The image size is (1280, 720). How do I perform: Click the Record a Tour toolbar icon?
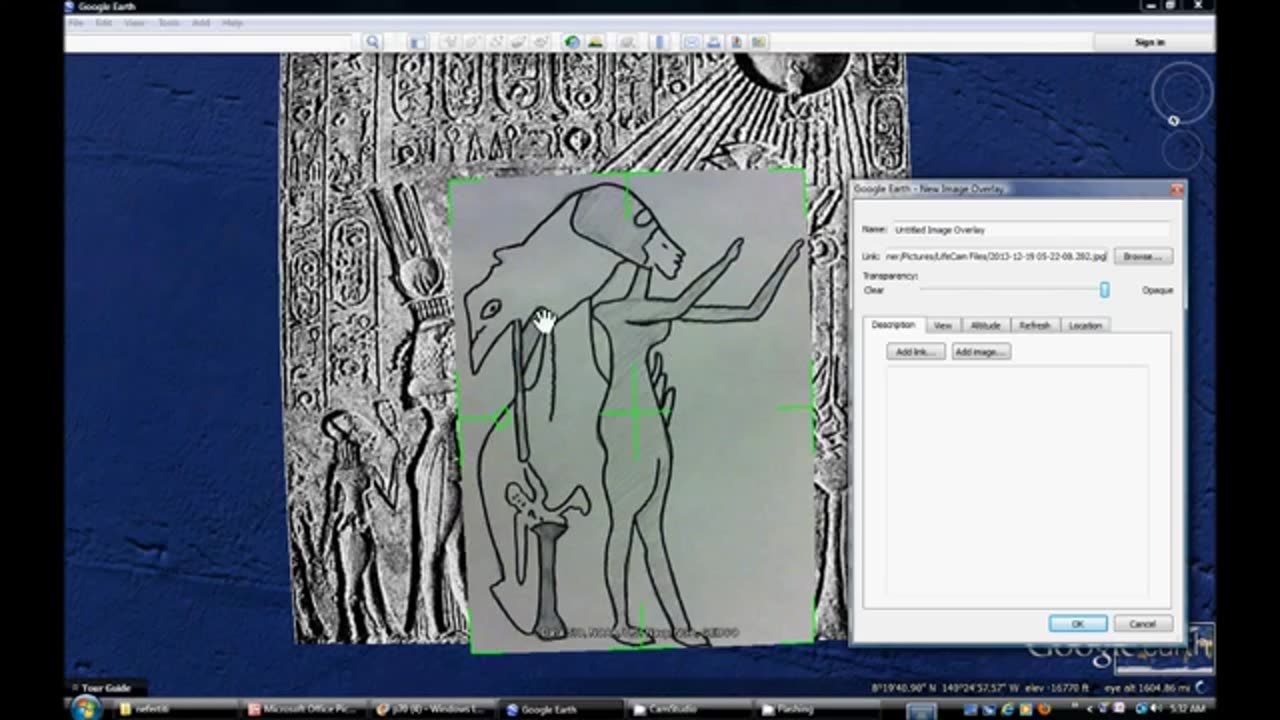tap(541, 42)
